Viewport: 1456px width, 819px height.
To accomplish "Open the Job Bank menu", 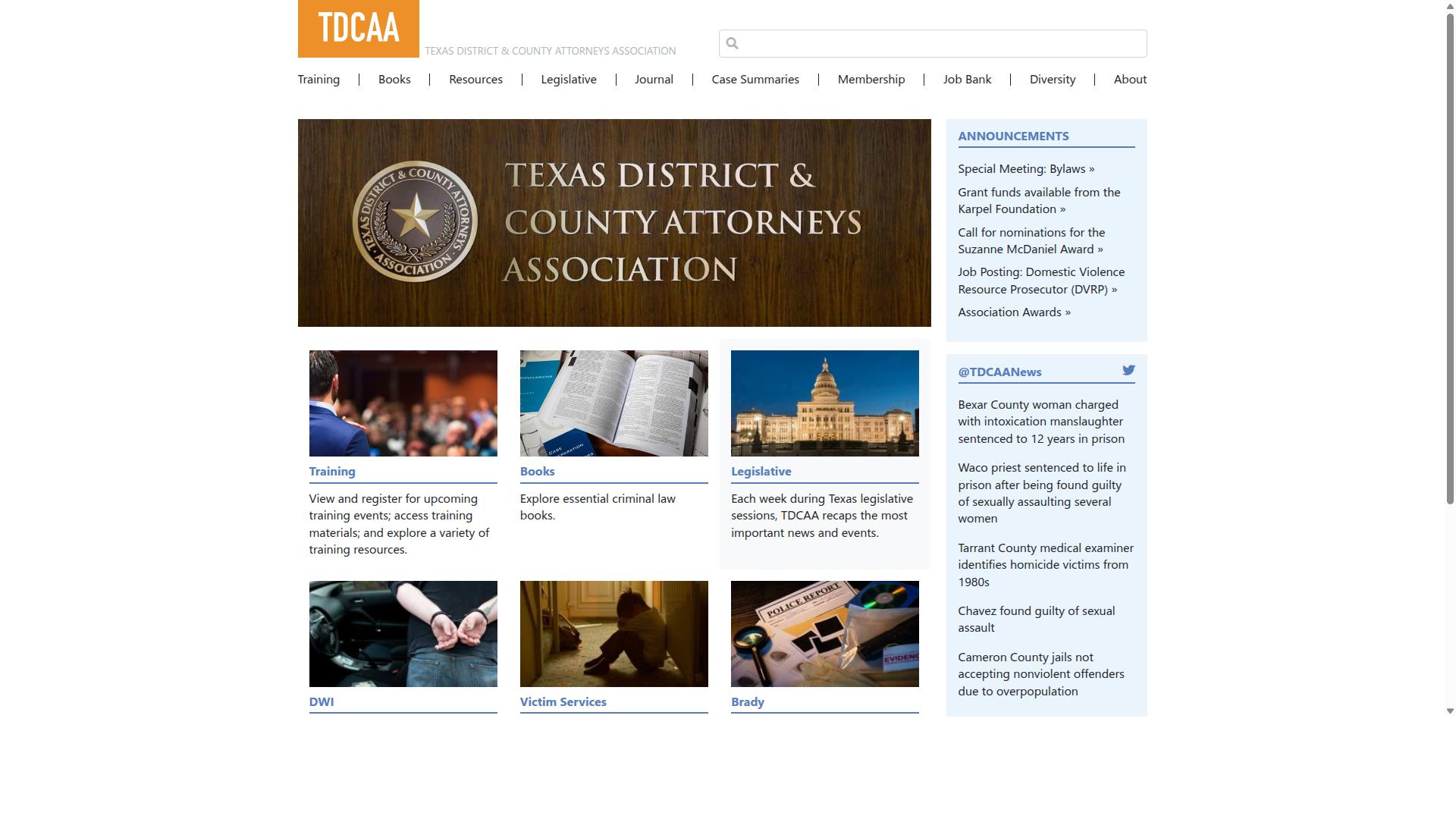I will click(967, 80).
